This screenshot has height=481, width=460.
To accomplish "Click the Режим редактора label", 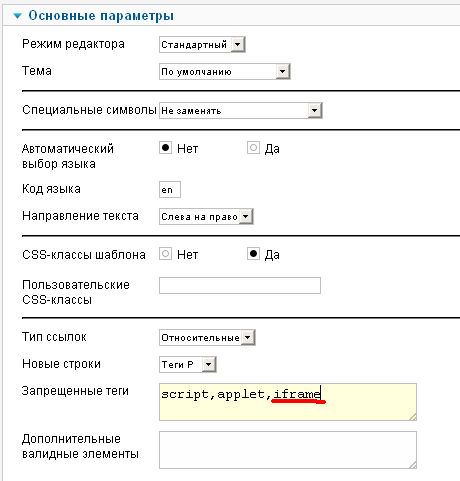I will click(x=73, y=44).
